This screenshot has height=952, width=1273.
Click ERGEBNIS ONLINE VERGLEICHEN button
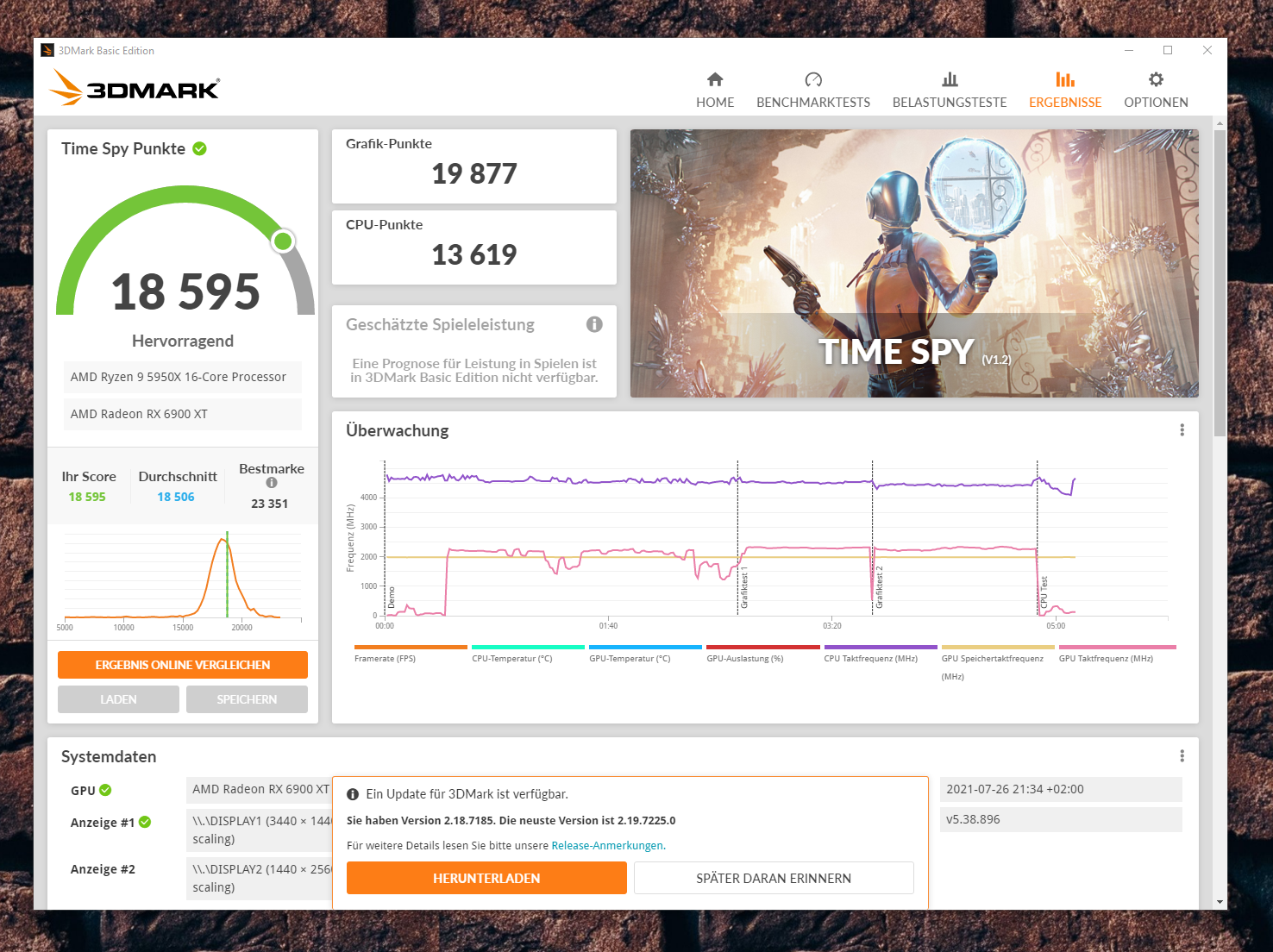click(183, 665)
